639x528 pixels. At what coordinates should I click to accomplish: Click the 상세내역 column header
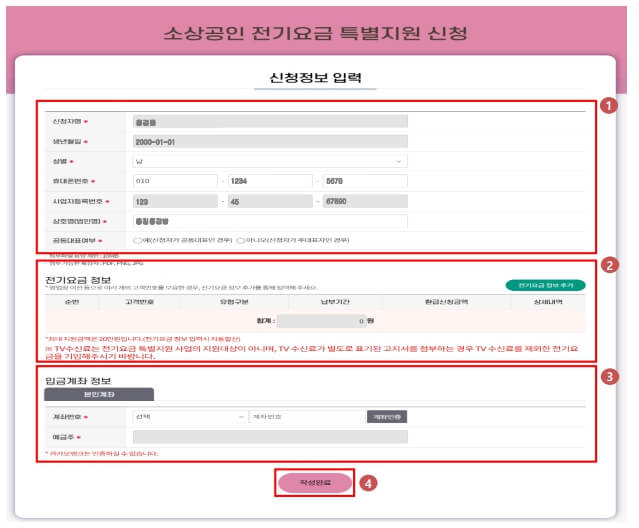point(548,302)
